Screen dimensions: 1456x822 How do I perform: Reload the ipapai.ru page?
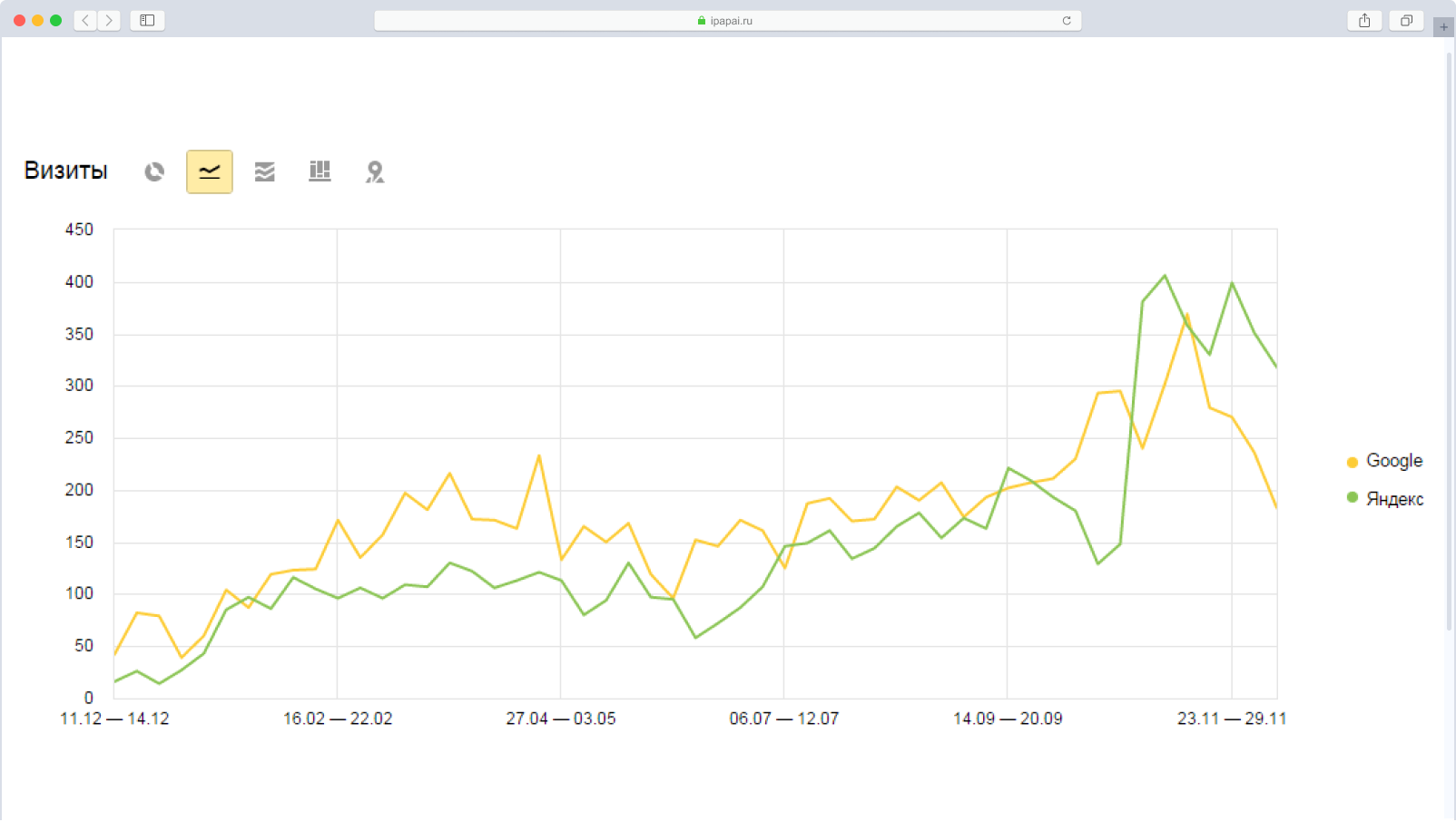(1067, 20)
